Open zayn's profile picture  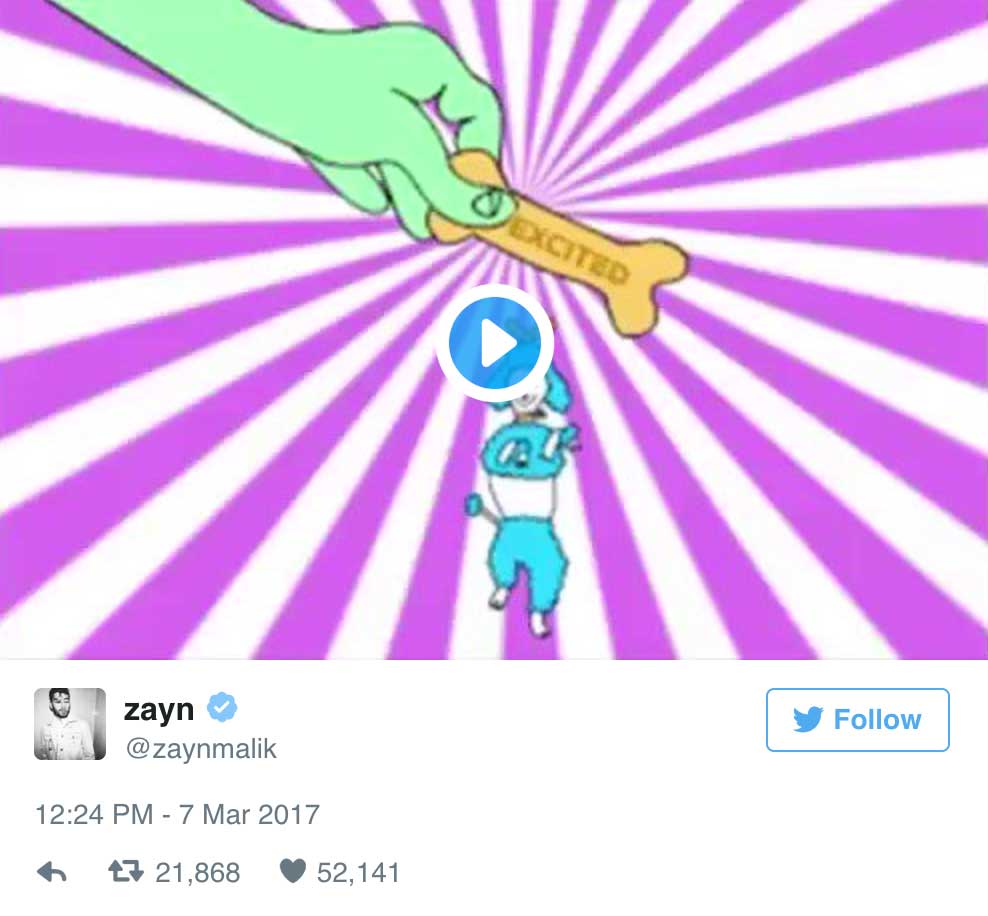(70, 724)
